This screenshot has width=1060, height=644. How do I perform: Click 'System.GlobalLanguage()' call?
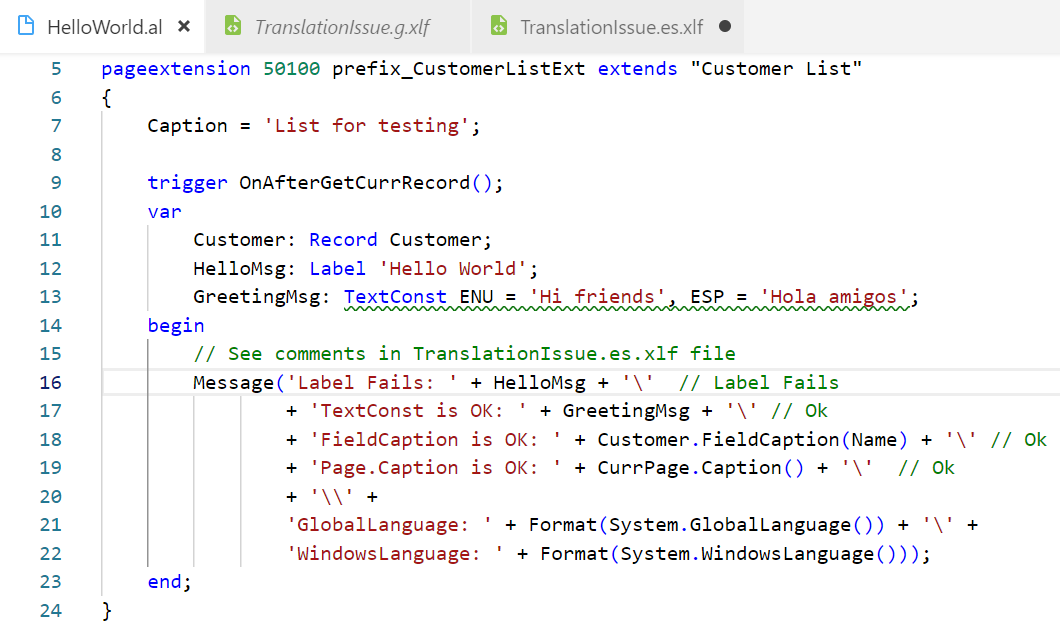click(741, 525)
